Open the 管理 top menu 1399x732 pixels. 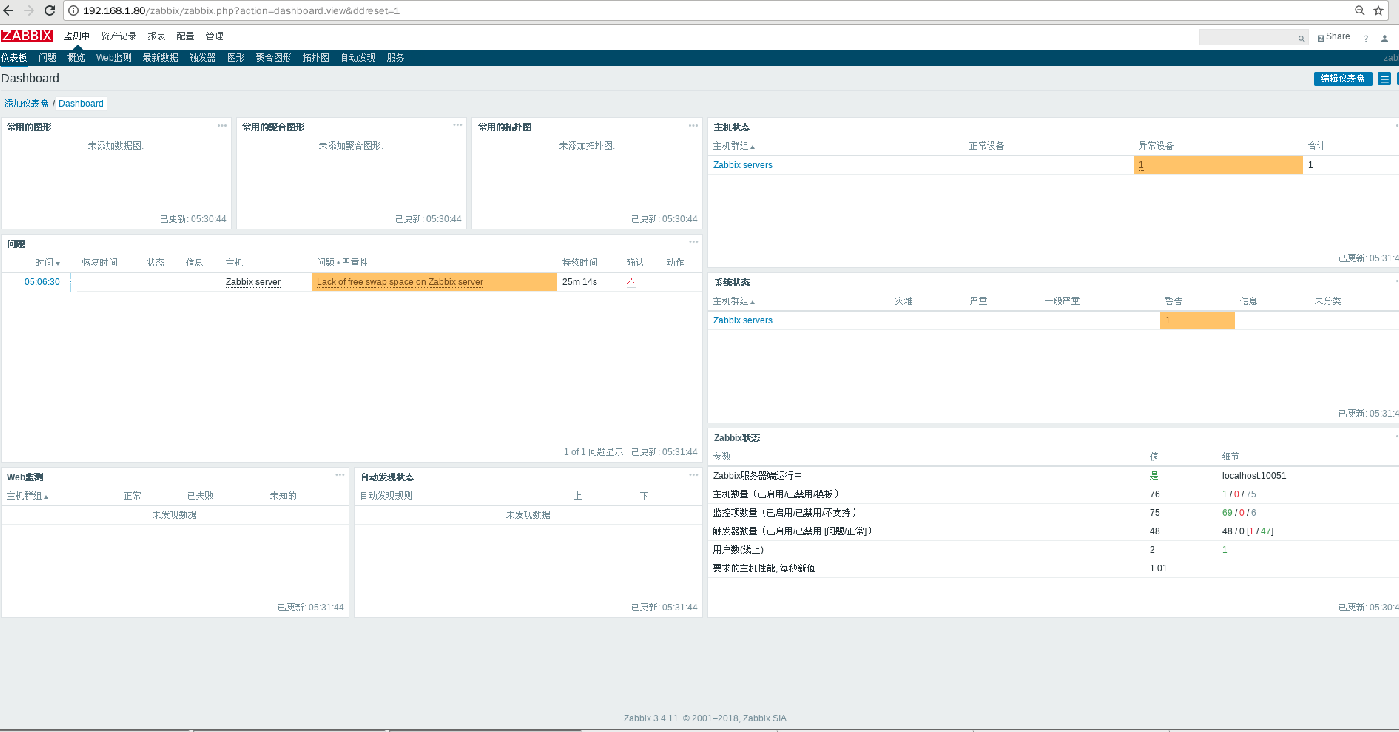pos(214,36)
